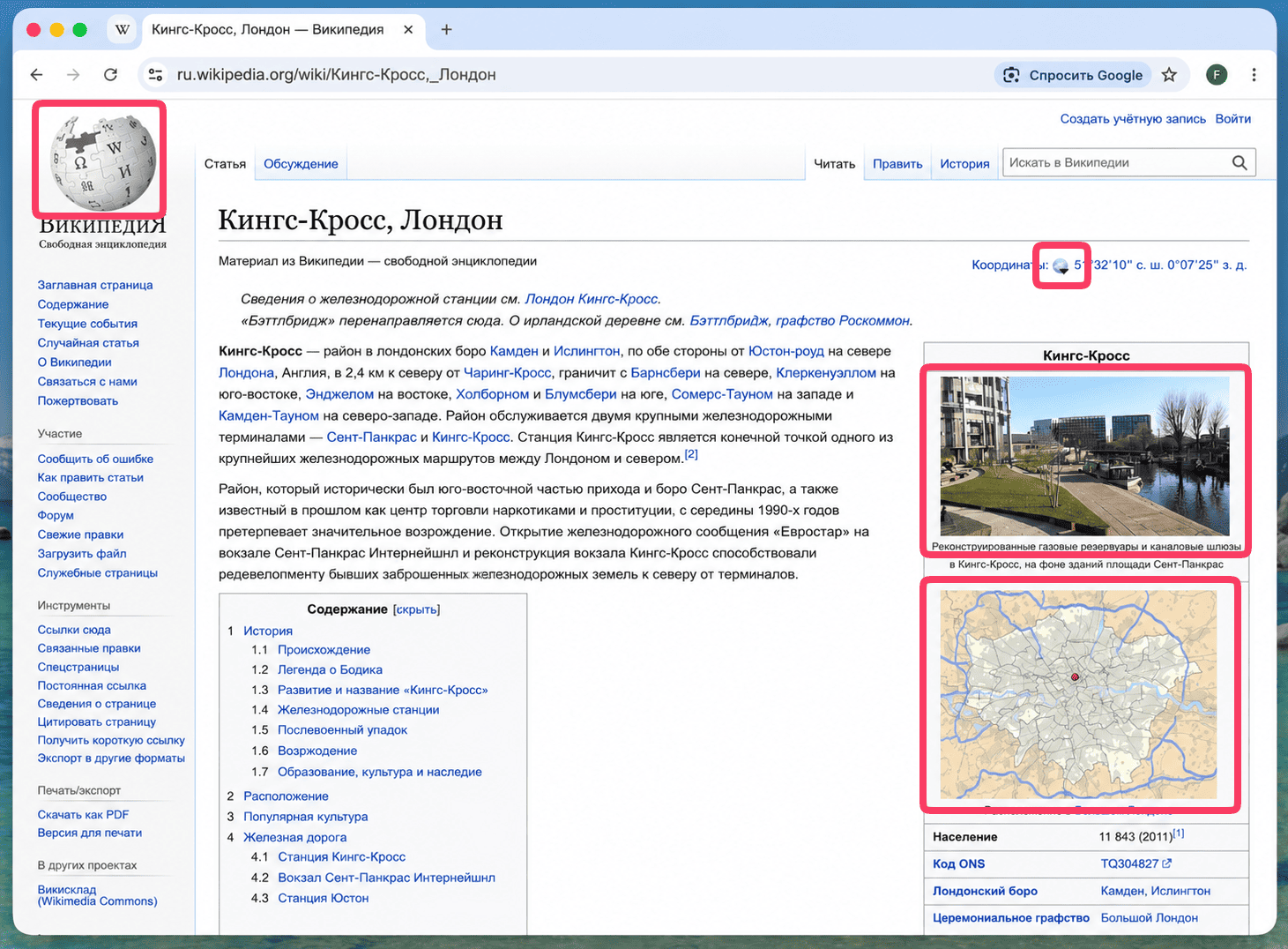Screen dimensions: 1288x949
Task: Open a new browser tab
Action: (447, 29)
